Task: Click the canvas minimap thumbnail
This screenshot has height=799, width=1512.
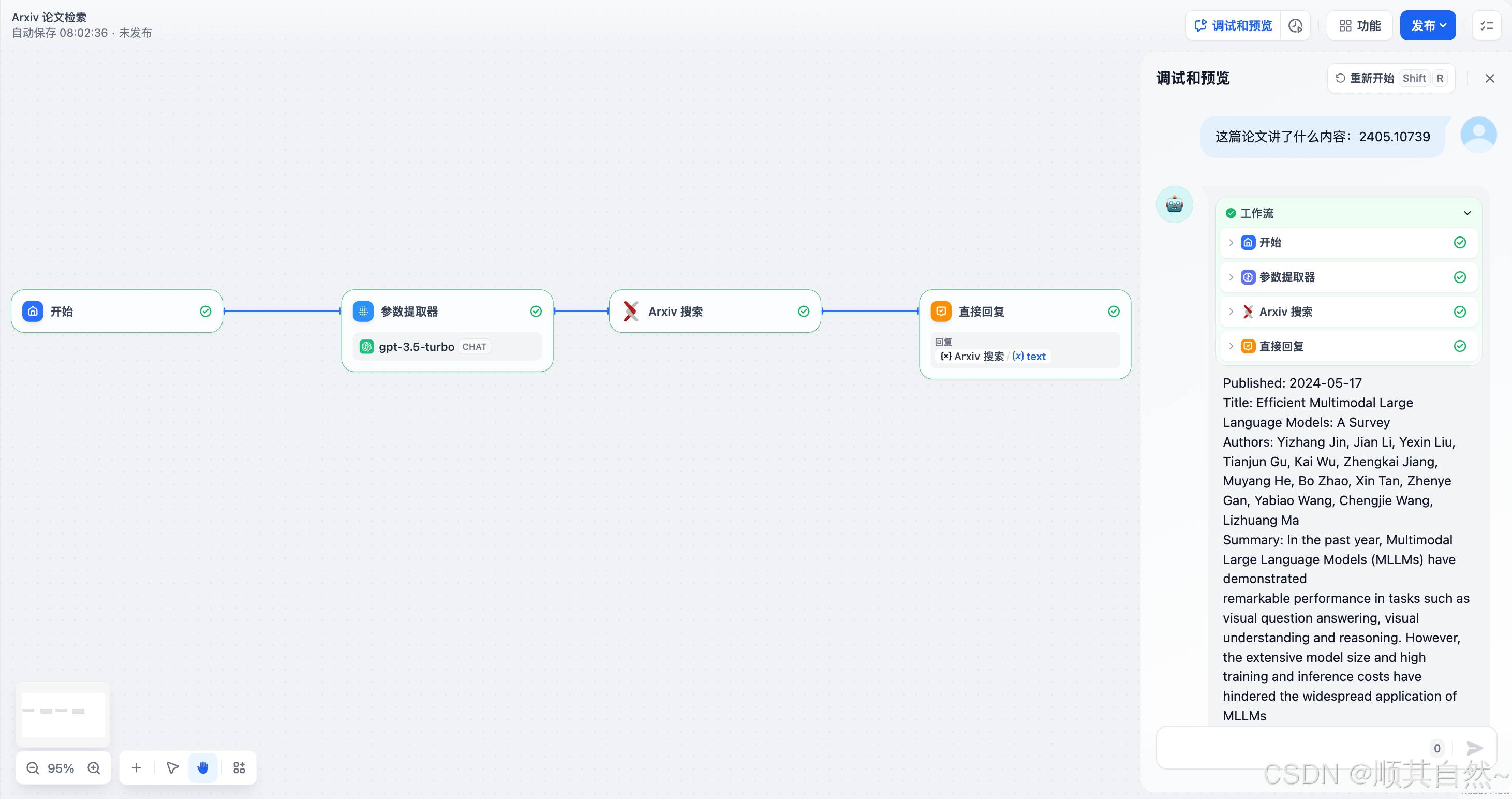Action: coord(63,714)
